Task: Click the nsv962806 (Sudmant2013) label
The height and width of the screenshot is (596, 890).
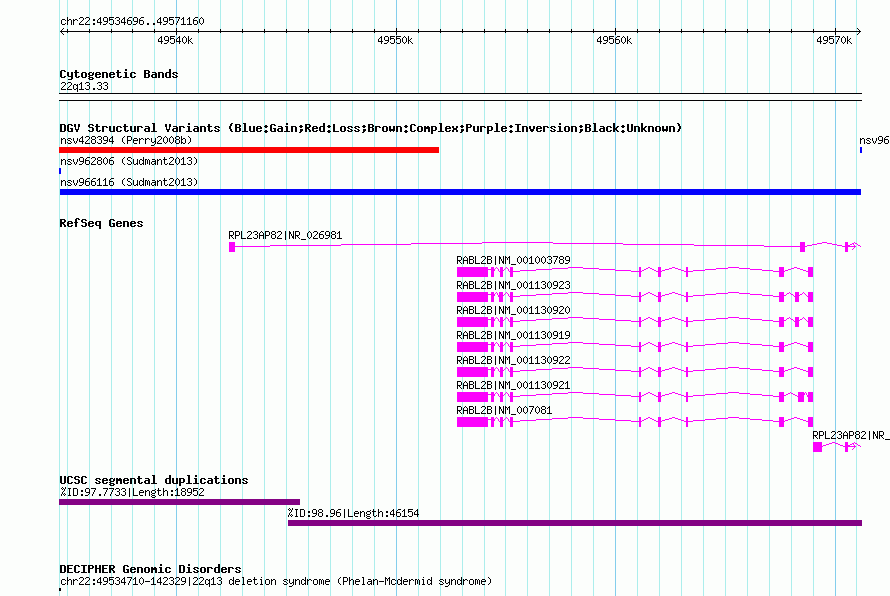Action: pos(129,161)
